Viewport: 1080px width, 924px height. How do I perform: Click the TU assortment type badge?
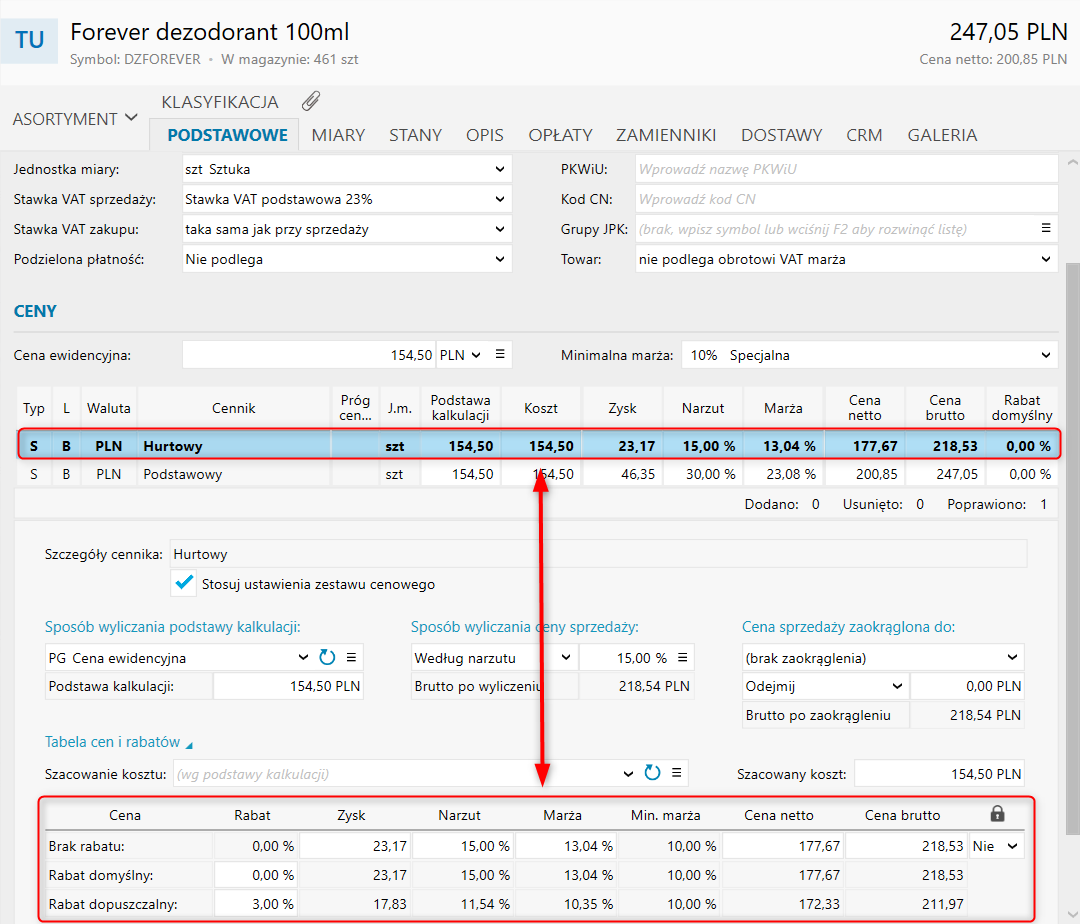click(x=30, y=40)
